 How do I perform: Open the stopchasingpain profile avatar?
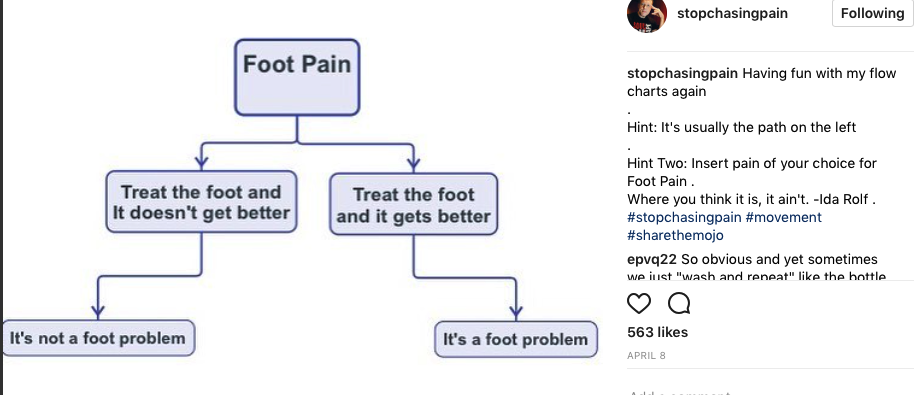point(647,14)
